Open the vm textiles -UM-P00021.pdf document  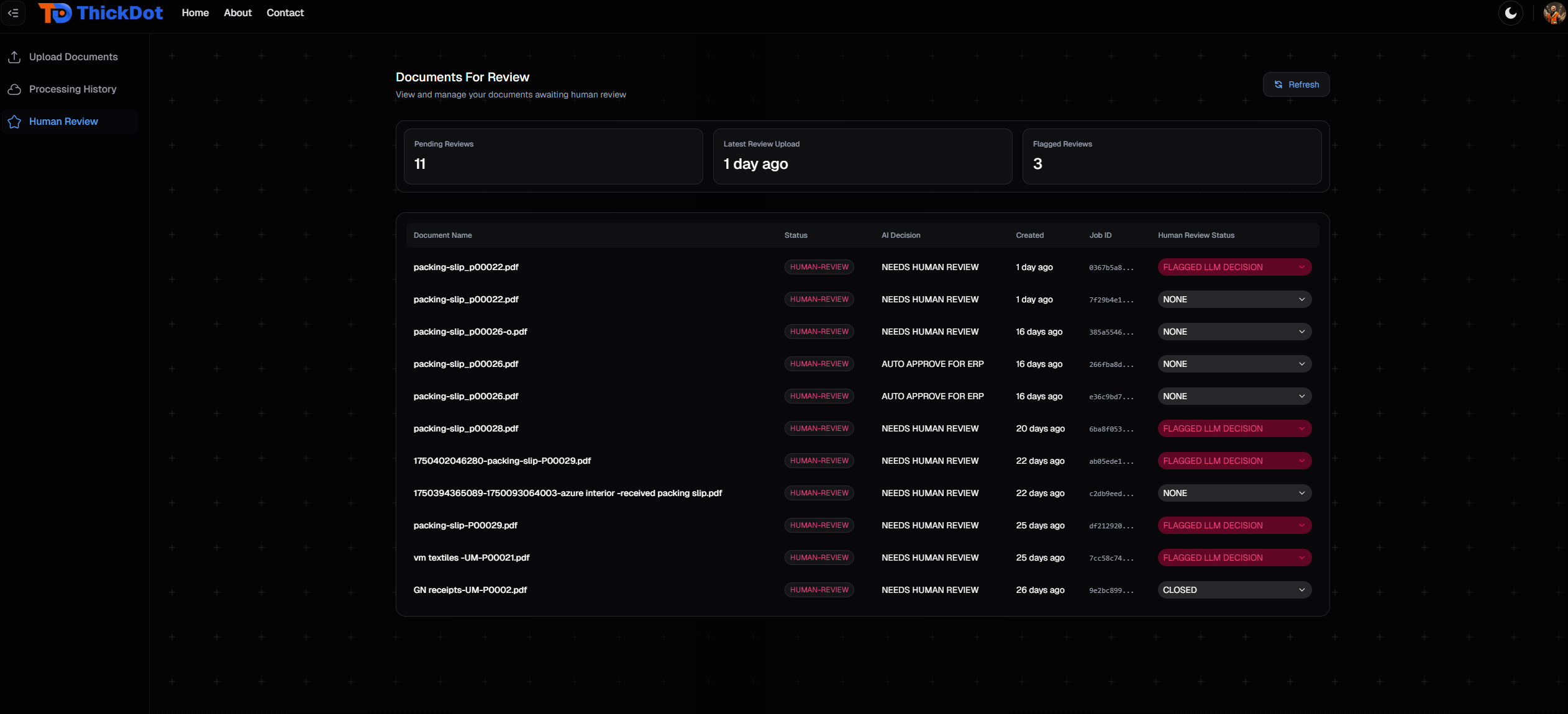[471, 558]
